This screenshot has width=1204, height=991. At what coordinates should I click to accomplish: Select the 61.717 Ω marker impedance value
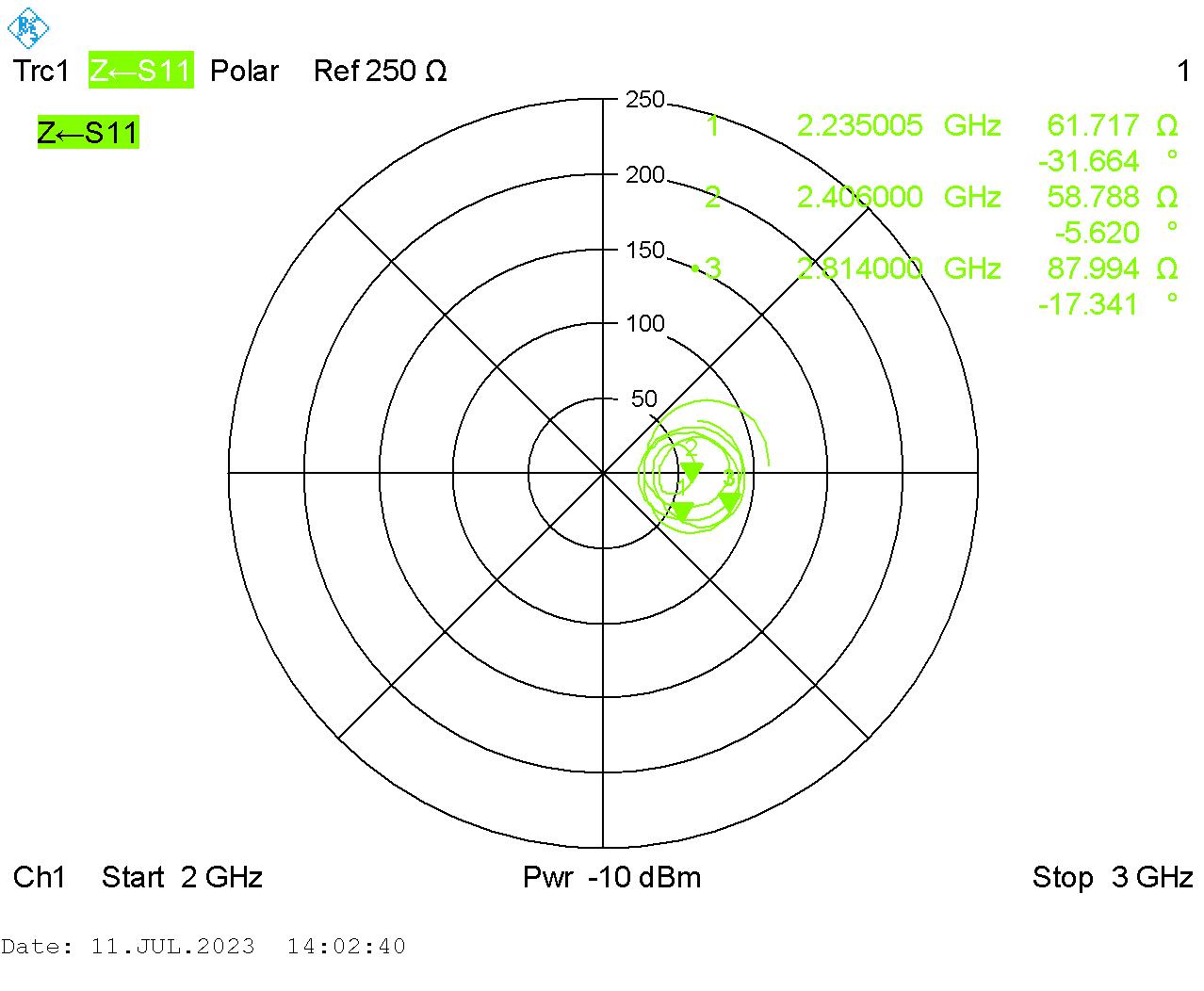tap(1113, 125)
